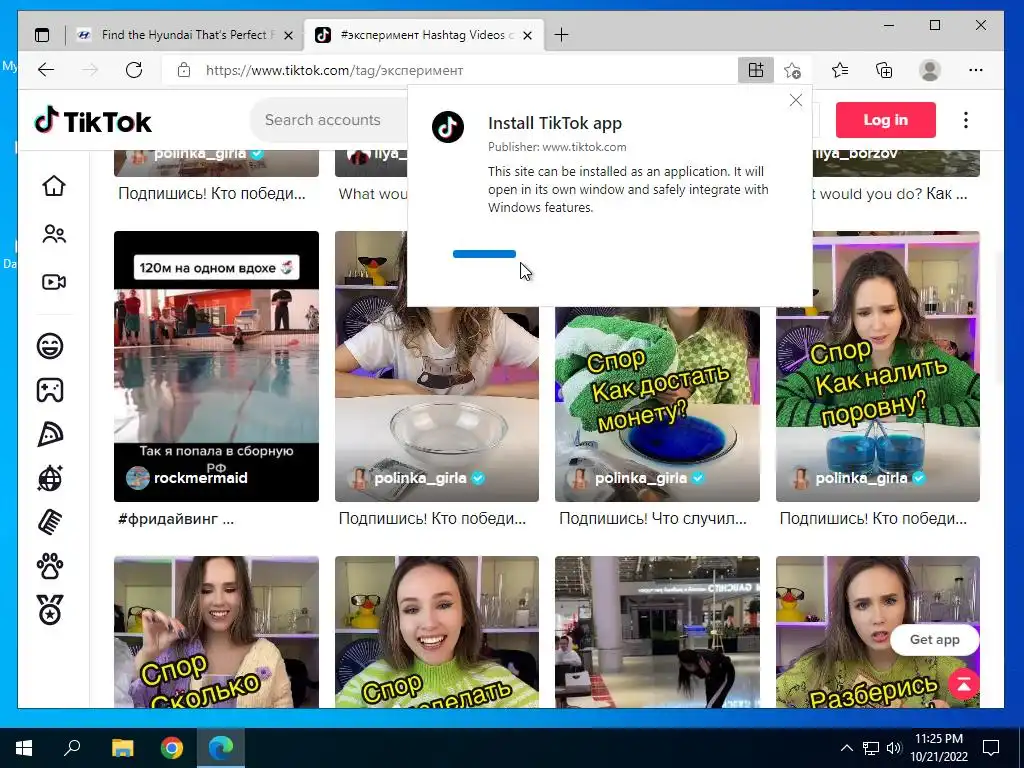Click the scroll-to-top red circle button
Screen dimensions: 1024x768
click(x=963, y=684)
